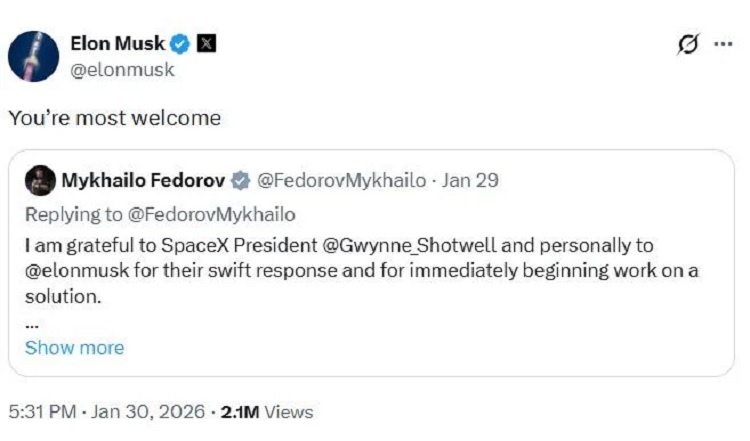This screenshot has width=750, height=441.
Task: Click Elon Musk's profile avatar
Action: point(34,55)
